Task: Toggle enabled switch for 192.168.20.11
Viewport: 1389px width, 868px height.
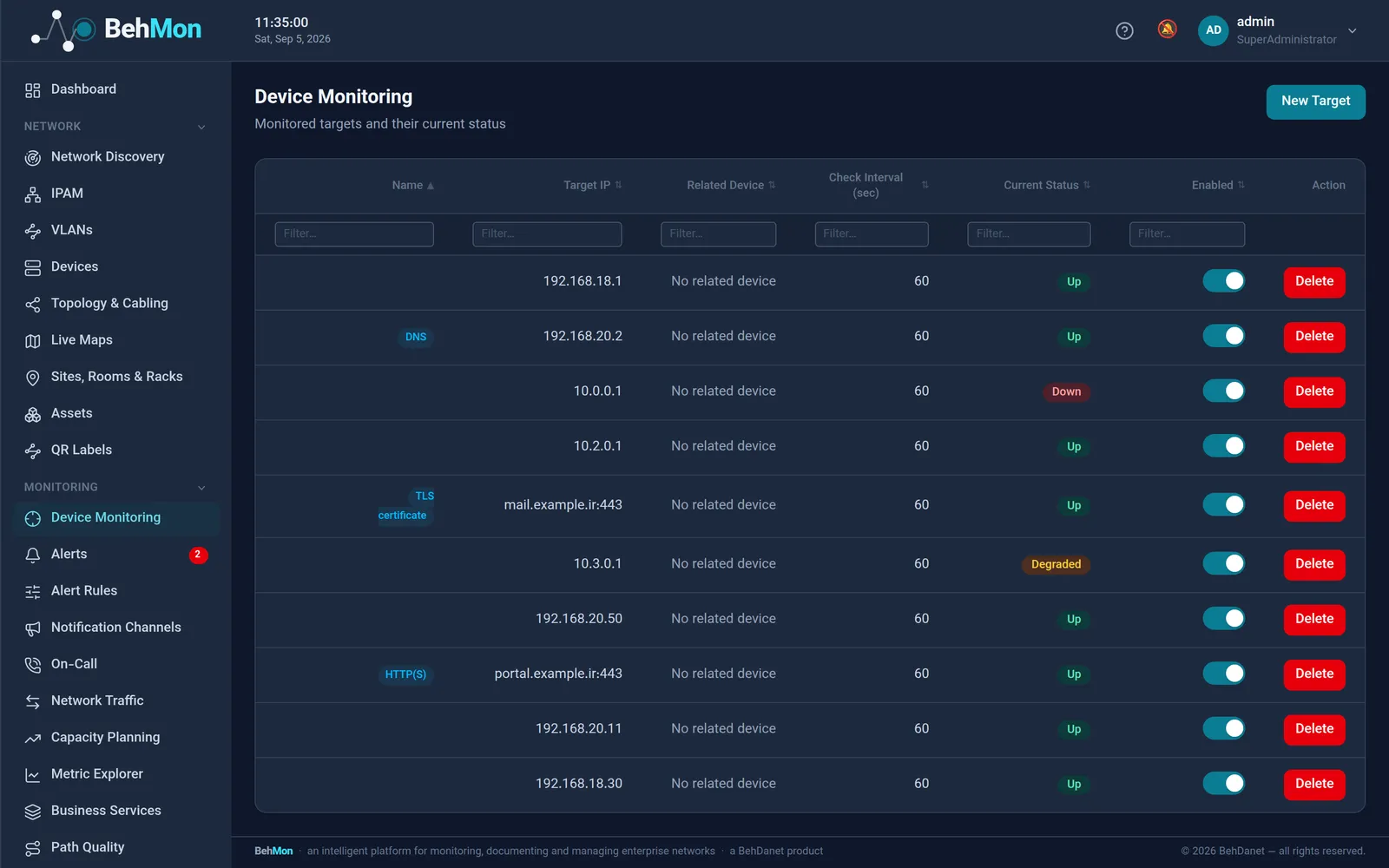Action: click(1224, 728)
